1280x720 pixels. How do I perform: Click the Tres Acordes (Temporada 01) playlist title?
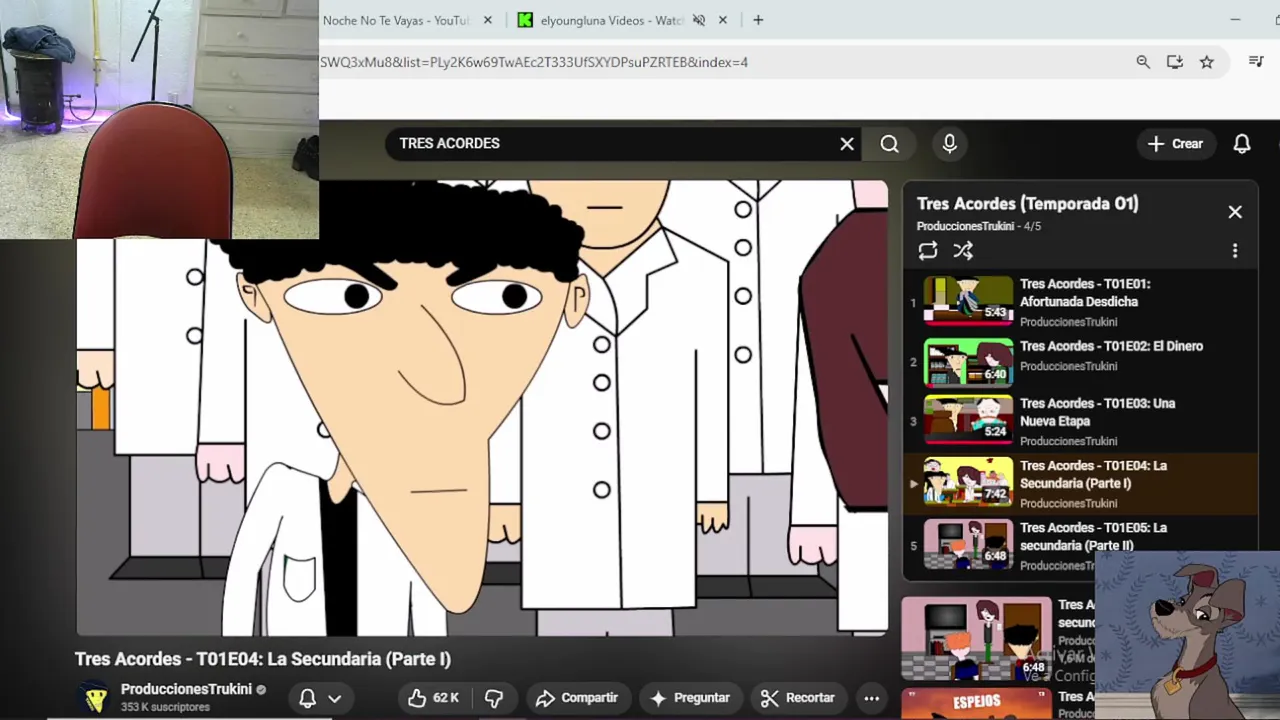click(1027, 203)
